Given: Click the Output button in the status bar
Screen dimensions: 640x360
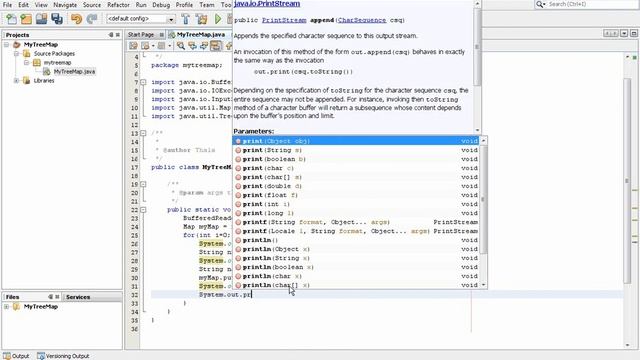Looking at the screenshot, I should 16,356.
